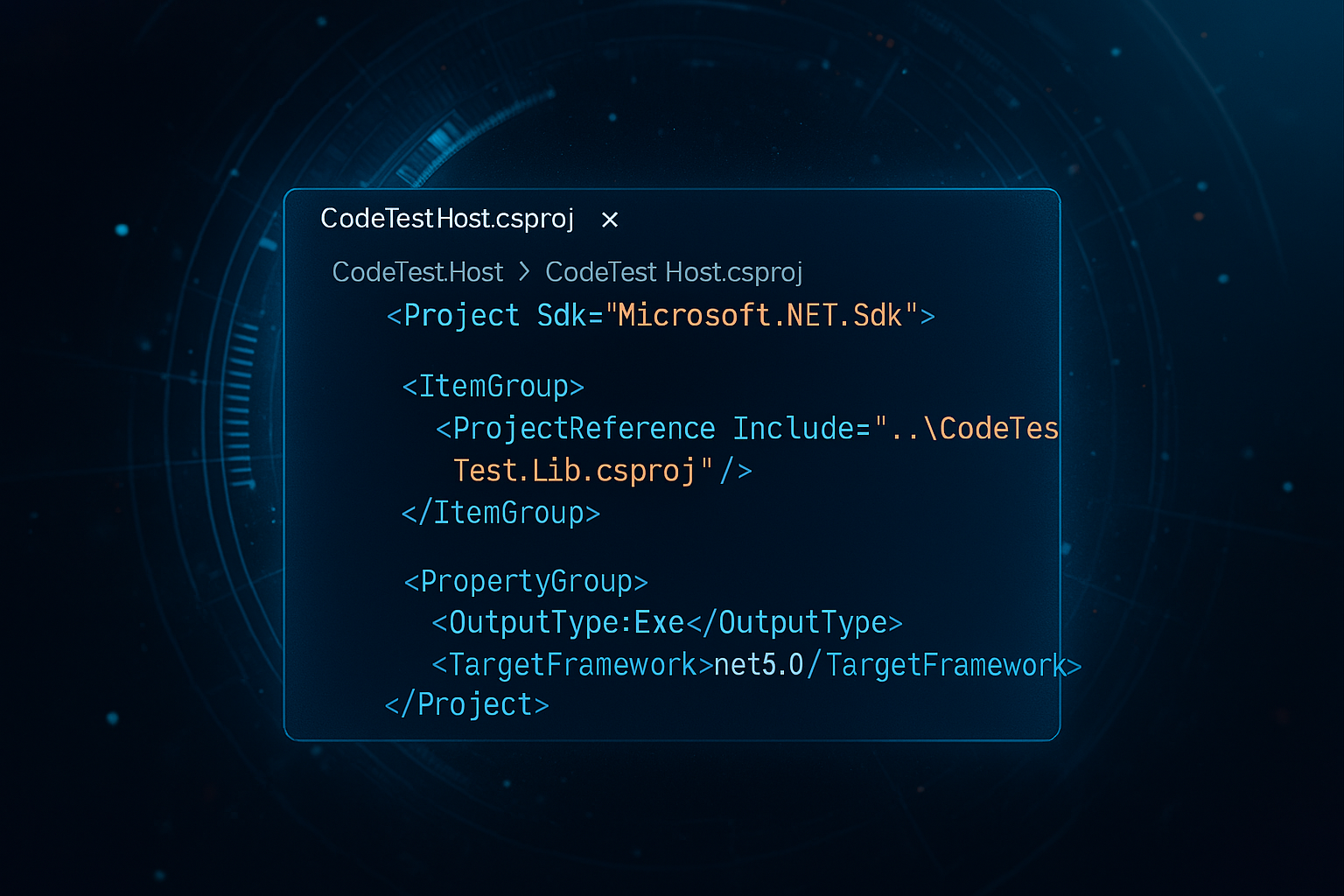Place cursor on the net5.0 value
This screenshot has height=896, width=1344.
tap(758, 665)
